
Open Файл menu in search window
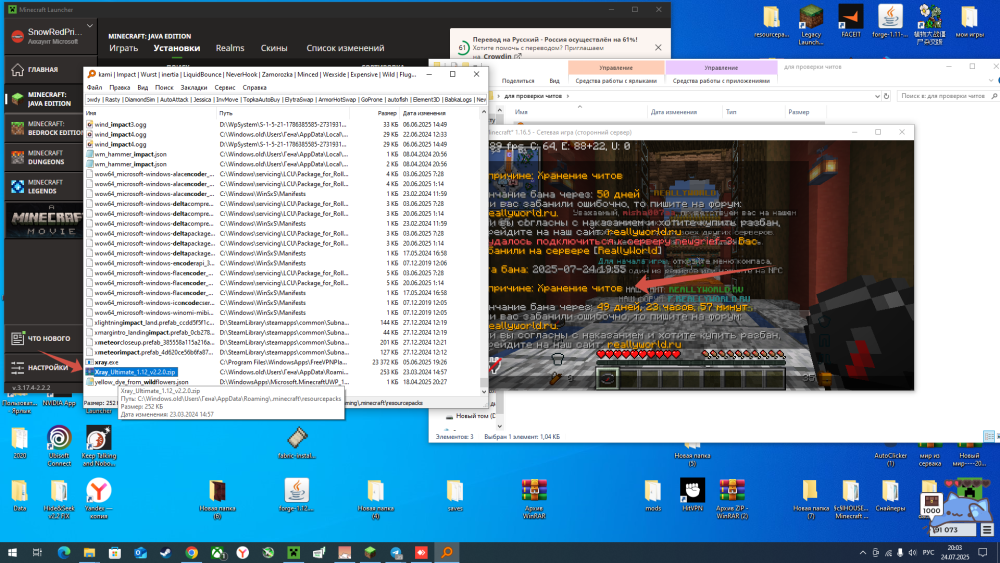[x=94, y=87]
